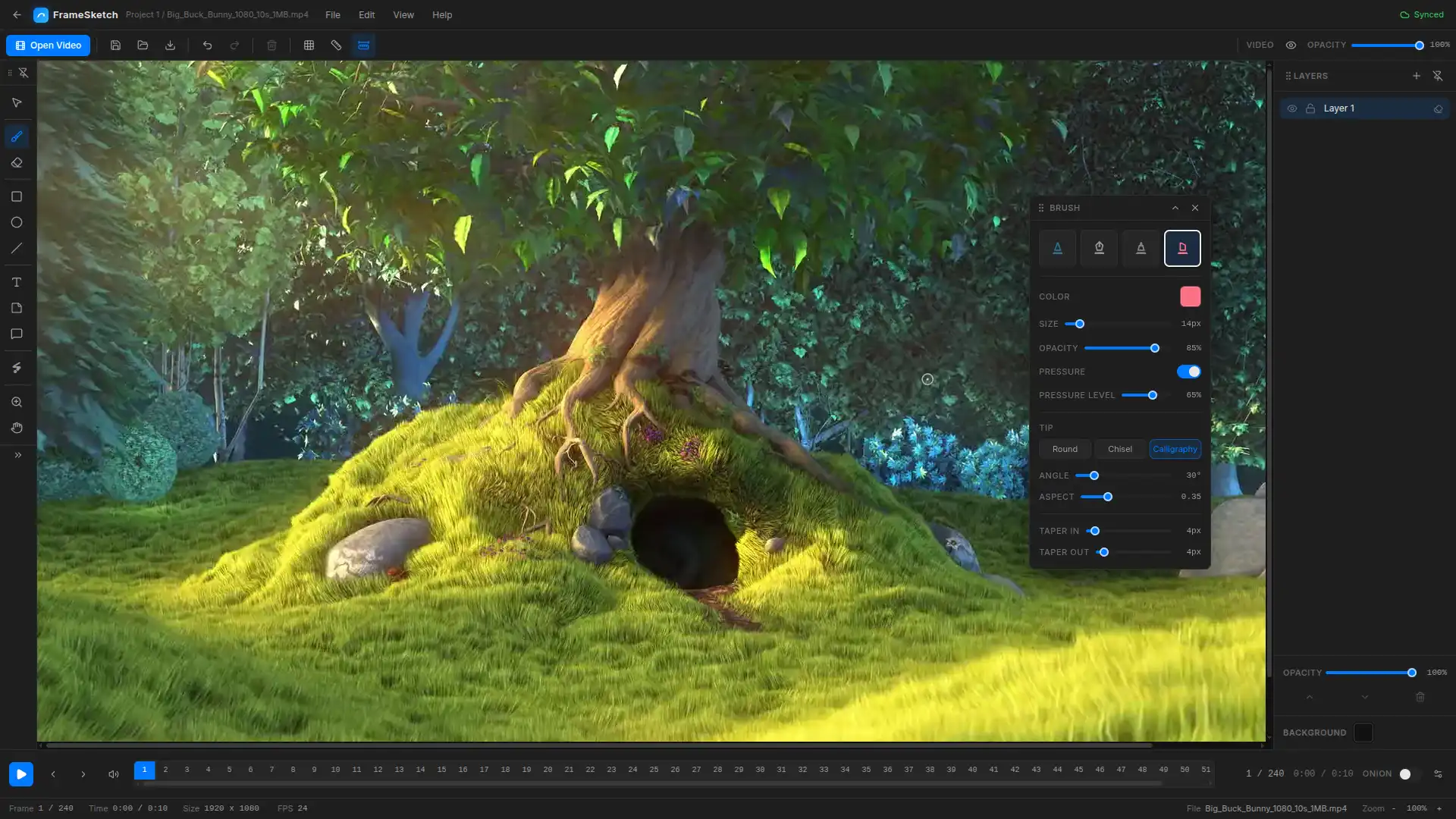
Task: Open the Help menu
Action: click(442, 15)
